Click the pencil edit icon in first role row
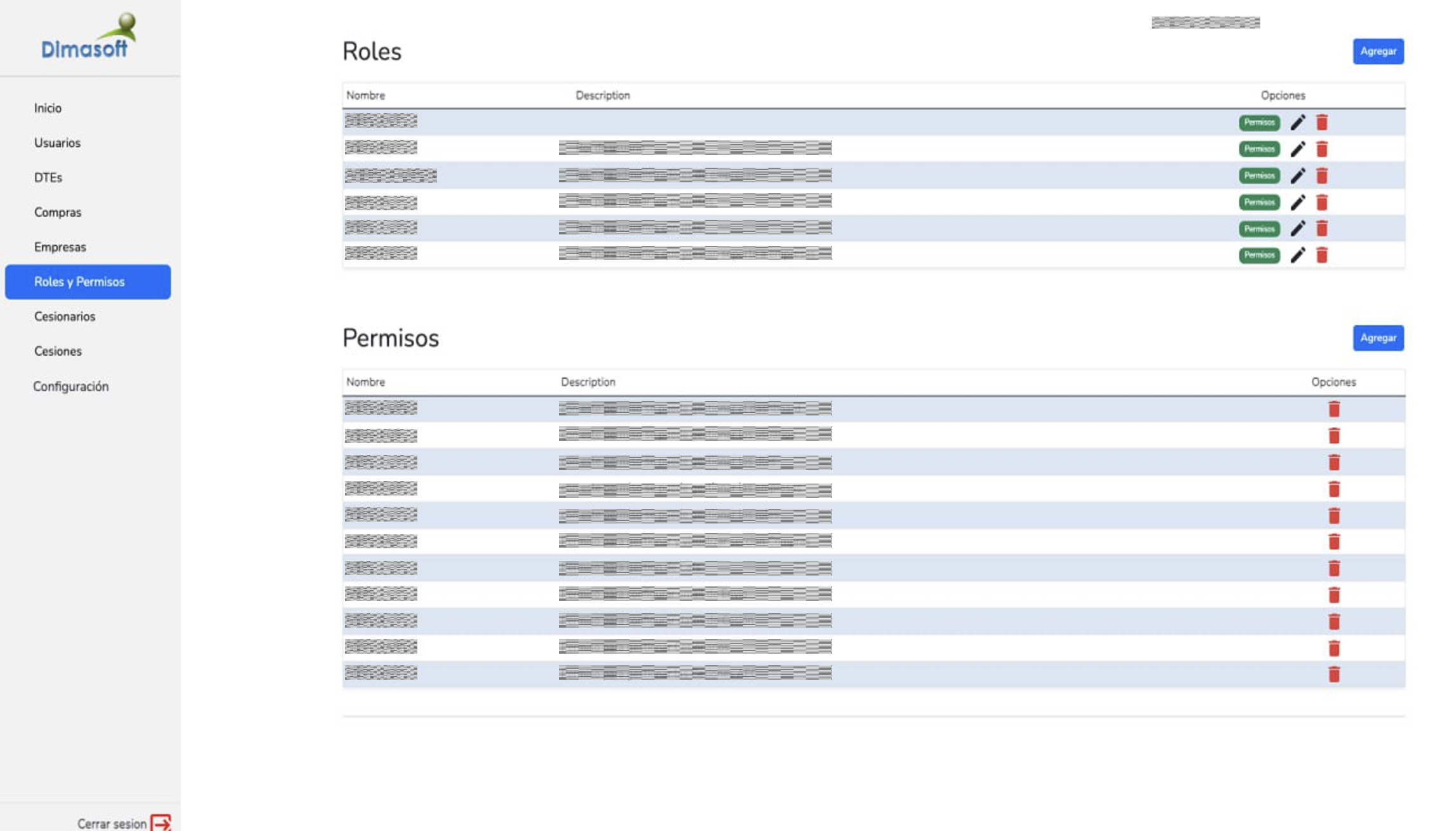The height and width of the screenshot is (831, 1456). pos(1298,122)
